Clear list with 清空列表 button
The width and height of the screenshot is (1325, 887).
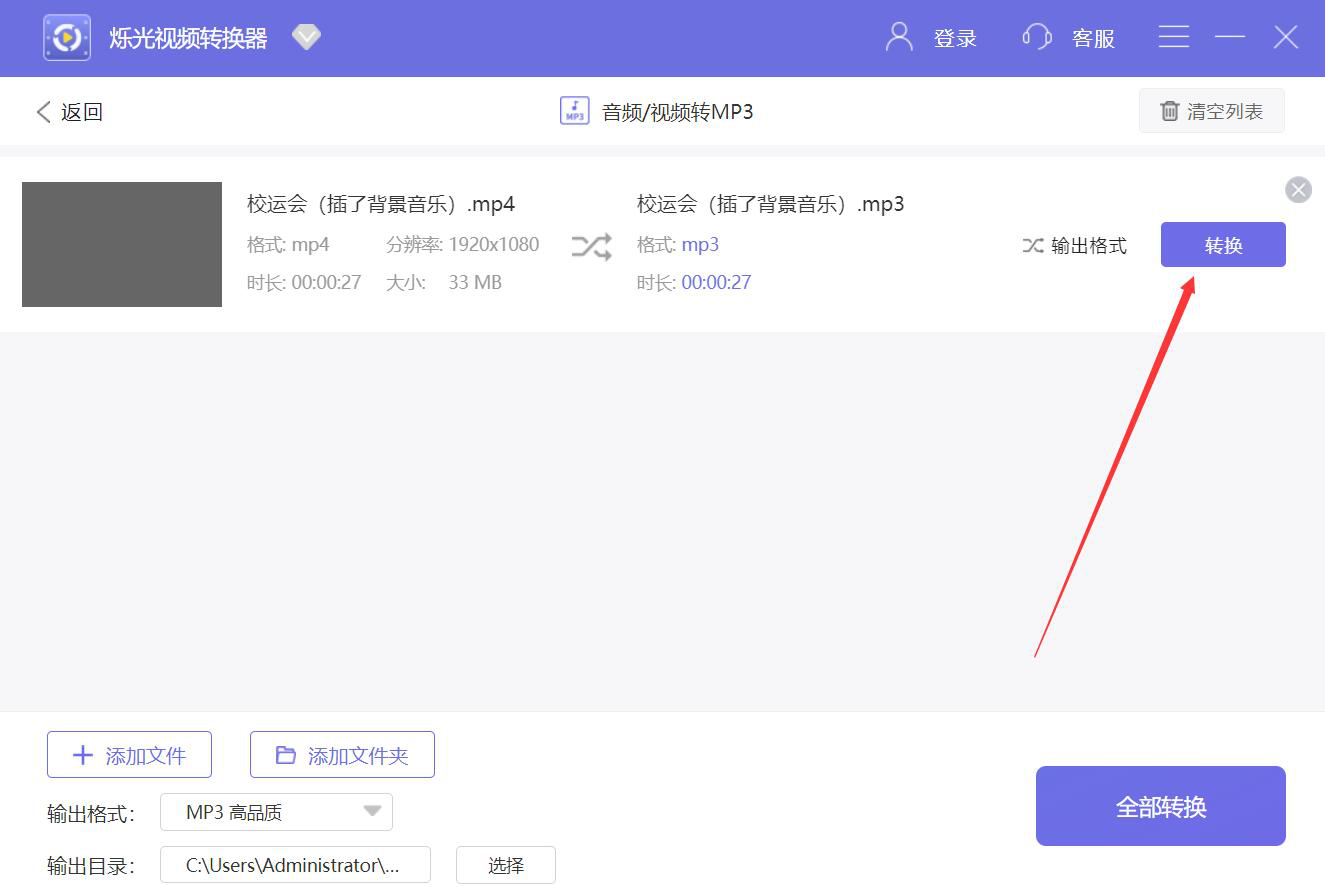click(1212, 111)
